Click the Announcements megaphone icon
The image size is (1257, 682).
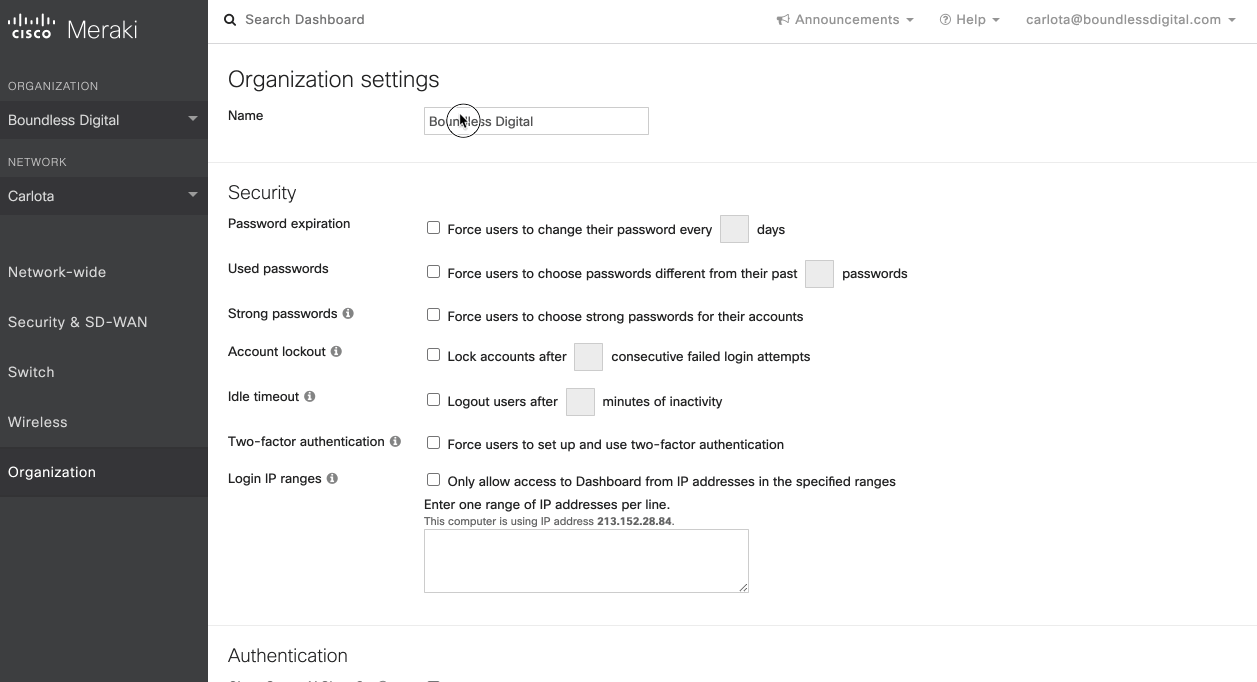(x=783, y=20)
